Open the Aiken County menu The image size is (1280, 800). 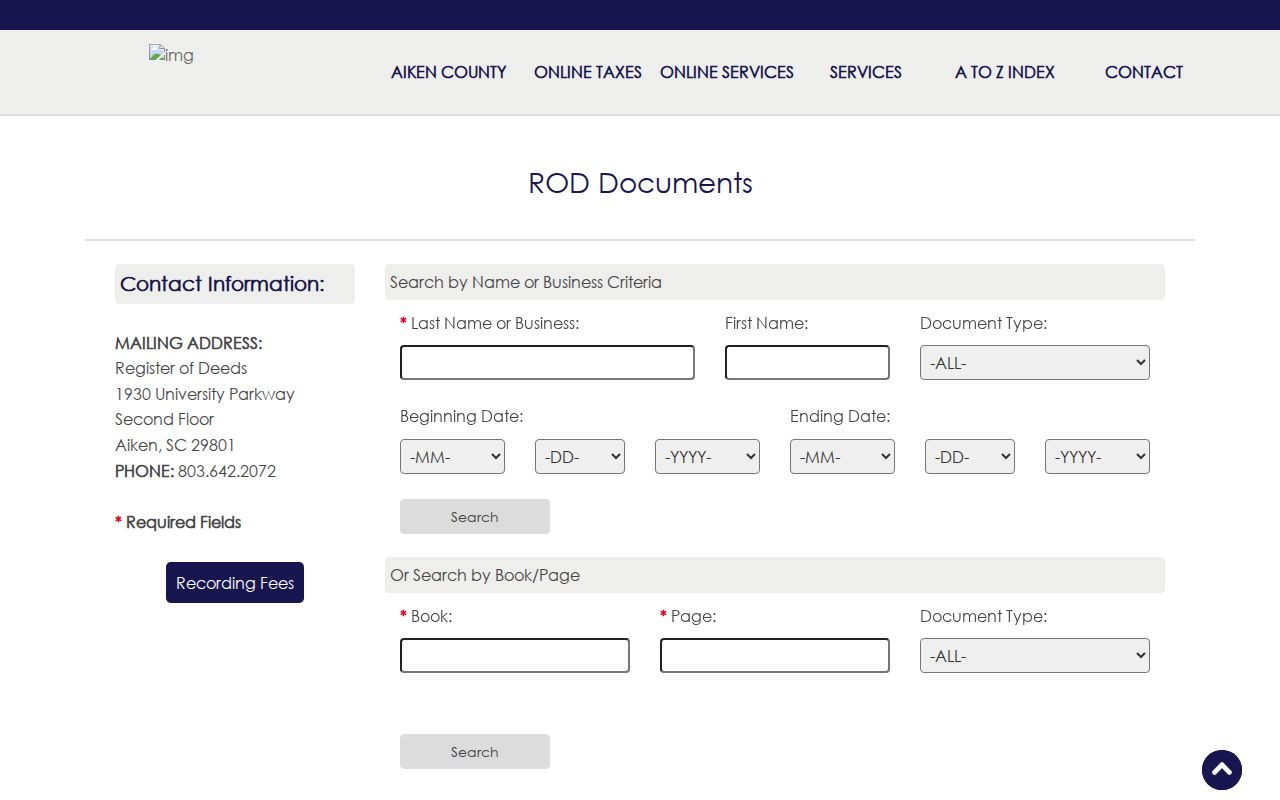click(449, 72)
